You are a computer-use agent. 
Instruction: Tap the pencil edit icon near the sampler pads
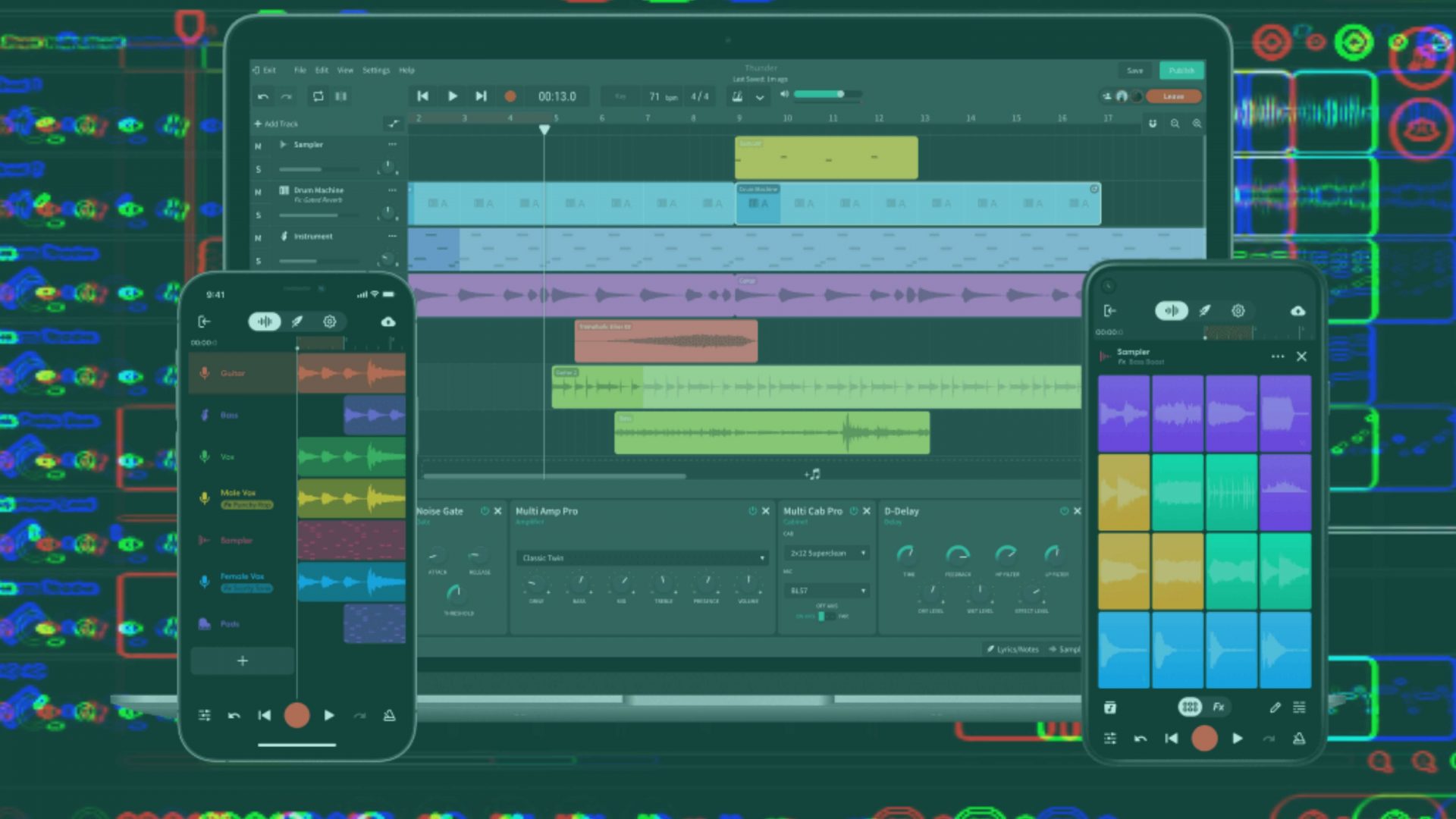tap(1275, 707)
